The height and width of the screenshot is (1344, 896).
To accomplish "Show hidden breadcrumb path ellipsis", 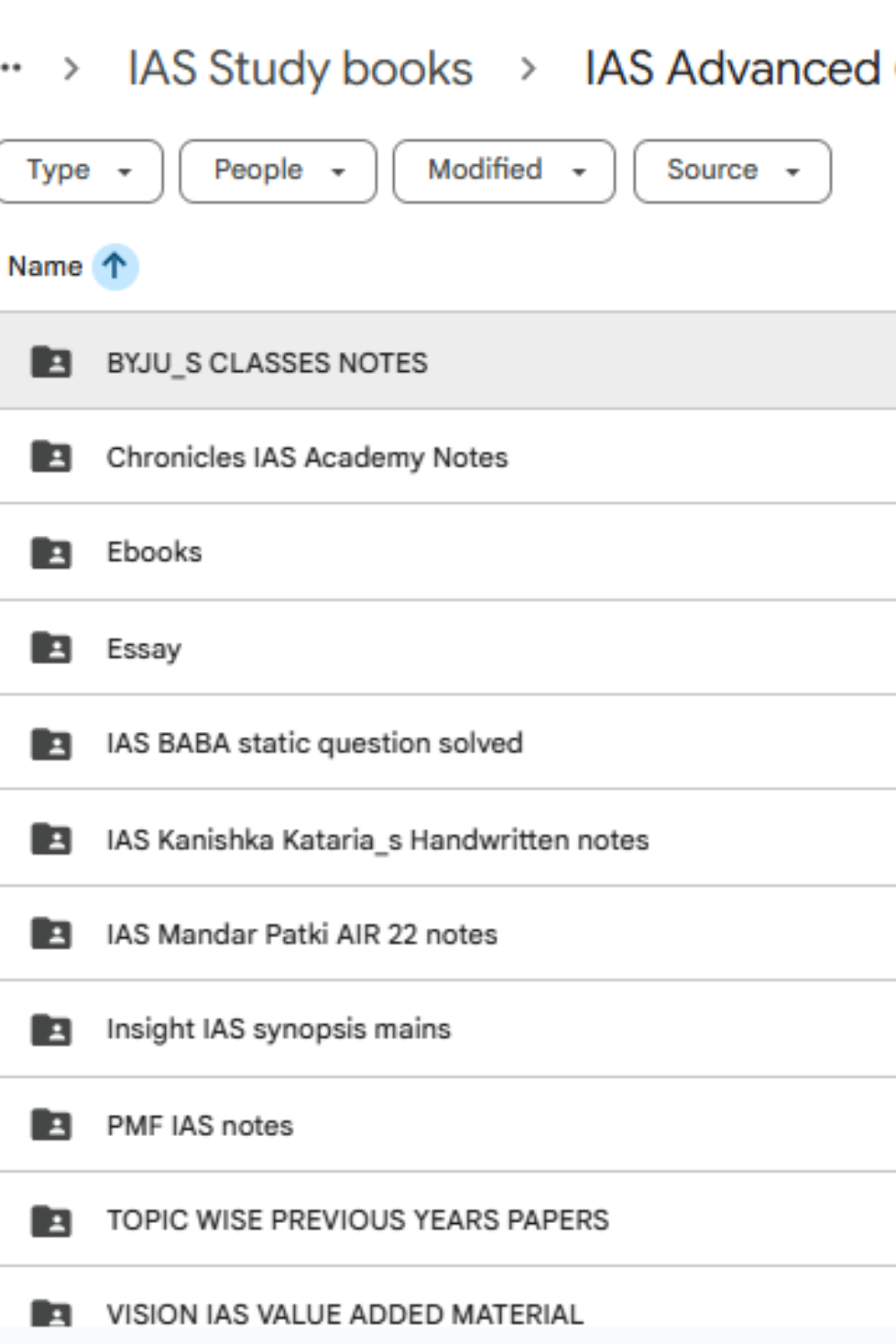I will click(11, 69).
